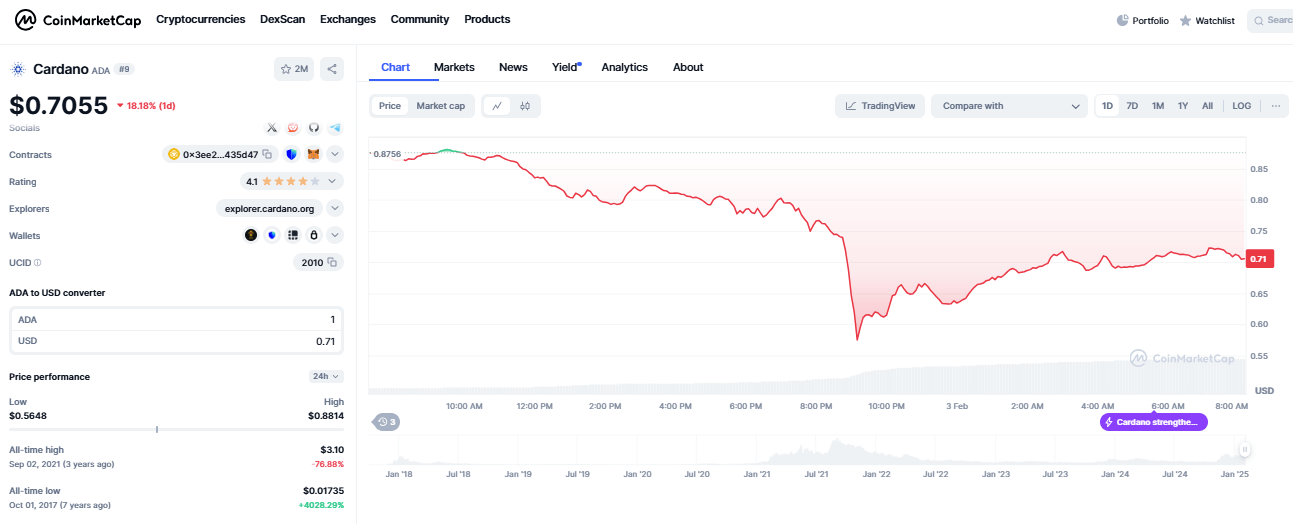
Task: Enable LOG scale on the chart
Action: point(1241,106)
